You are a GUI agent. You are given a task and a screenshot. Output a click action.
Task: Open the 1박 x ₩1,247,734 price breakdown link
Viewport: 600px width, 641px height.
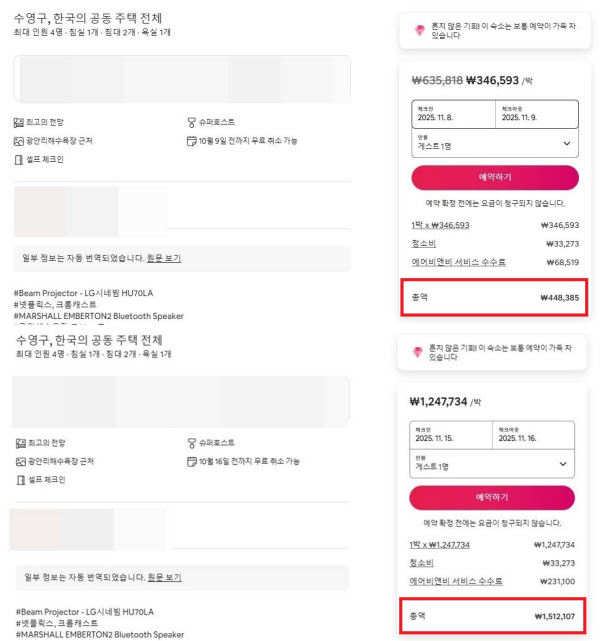[439, 544]
